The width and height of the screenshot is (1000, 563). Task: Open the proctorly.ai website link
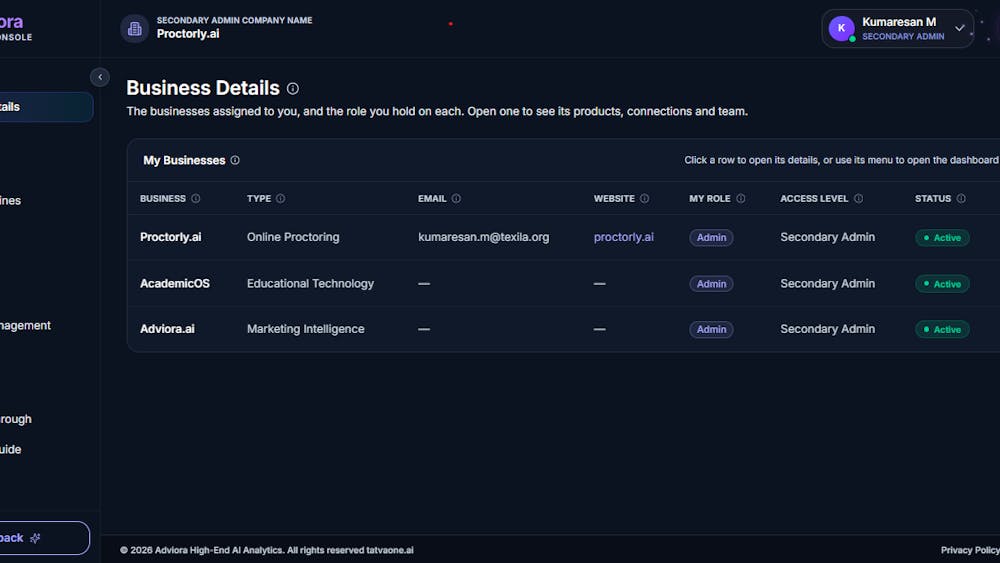pyautogui.click(x=624, y=237)
